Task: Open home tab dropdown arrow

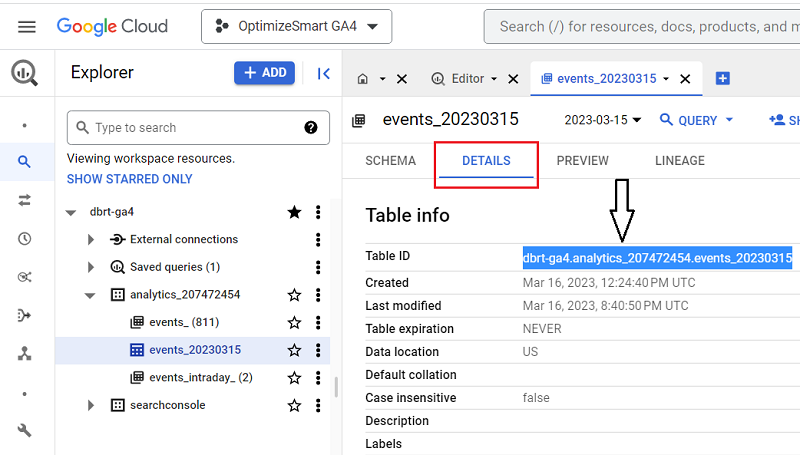Action: pos(382,79)
